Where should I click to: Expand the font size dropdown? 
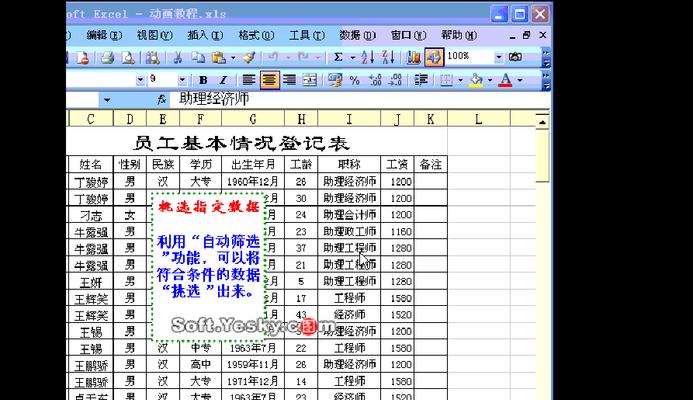pos(183,79)
